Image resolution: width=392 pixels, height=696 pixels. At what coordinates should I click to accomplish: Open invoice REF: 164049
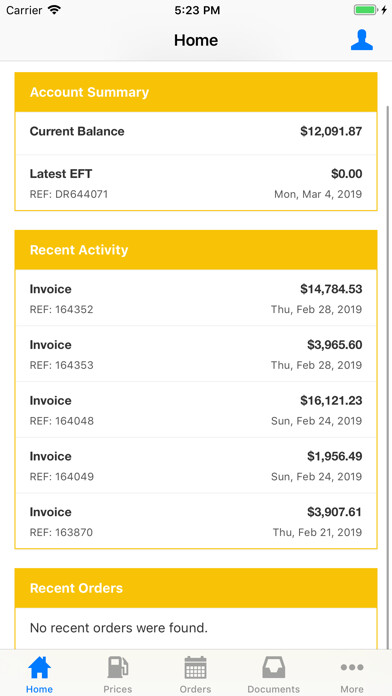[196, 466]
